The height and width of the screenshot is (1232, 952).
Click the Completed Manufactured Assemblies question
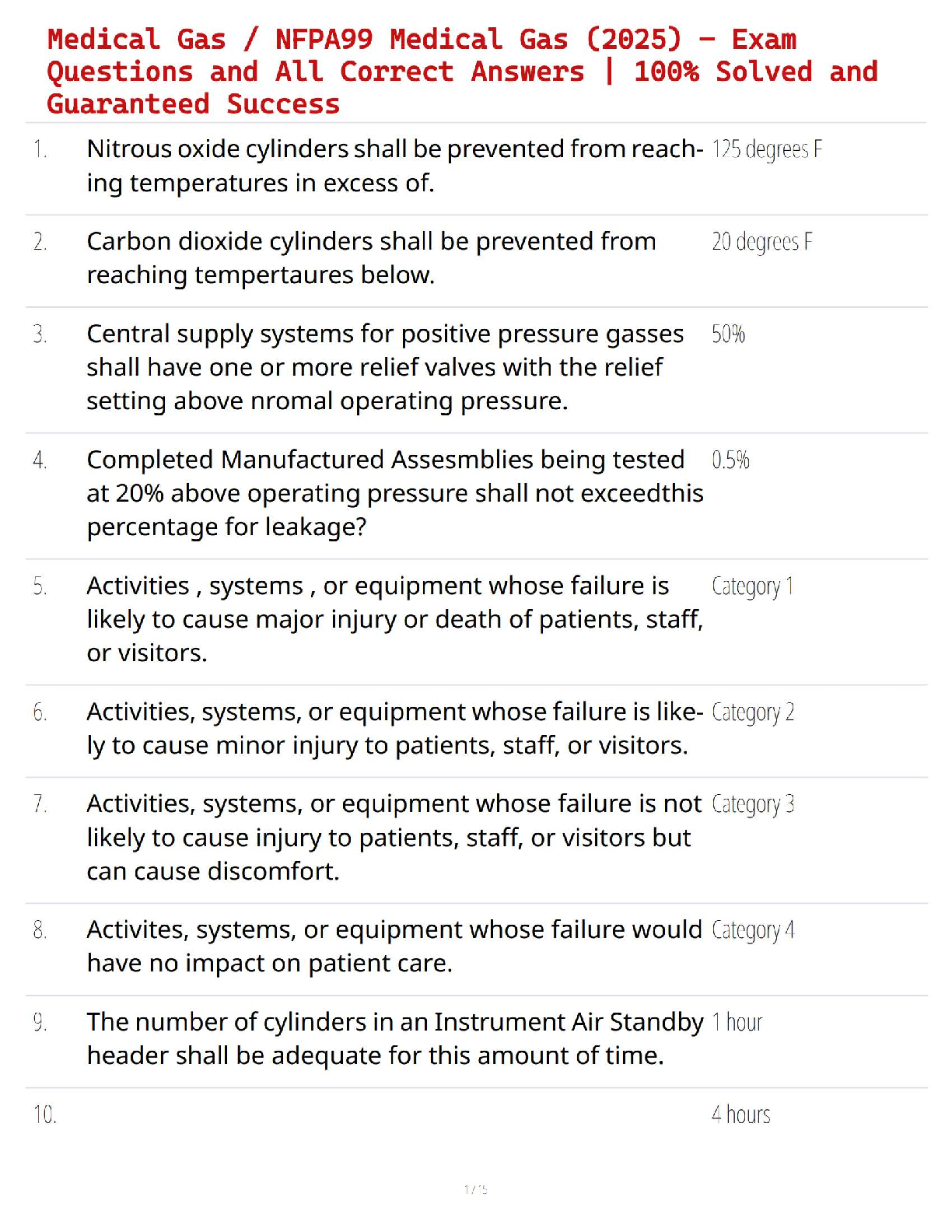[x=395, y=493]
